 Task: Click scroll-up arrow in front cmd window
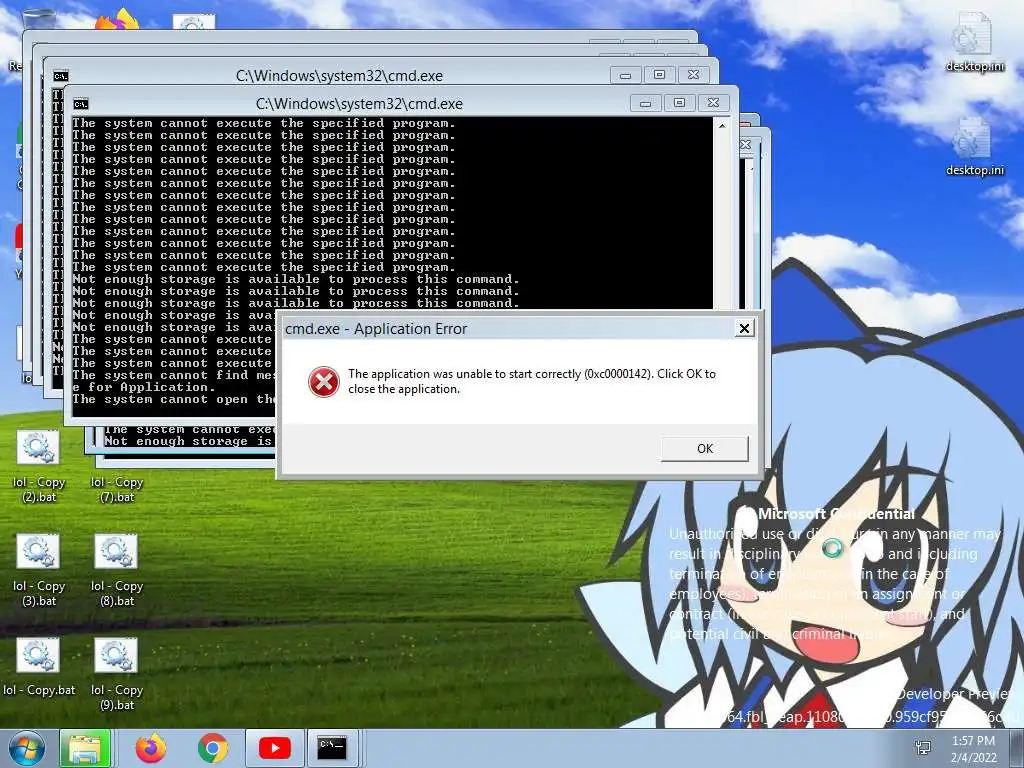point(722,125)
